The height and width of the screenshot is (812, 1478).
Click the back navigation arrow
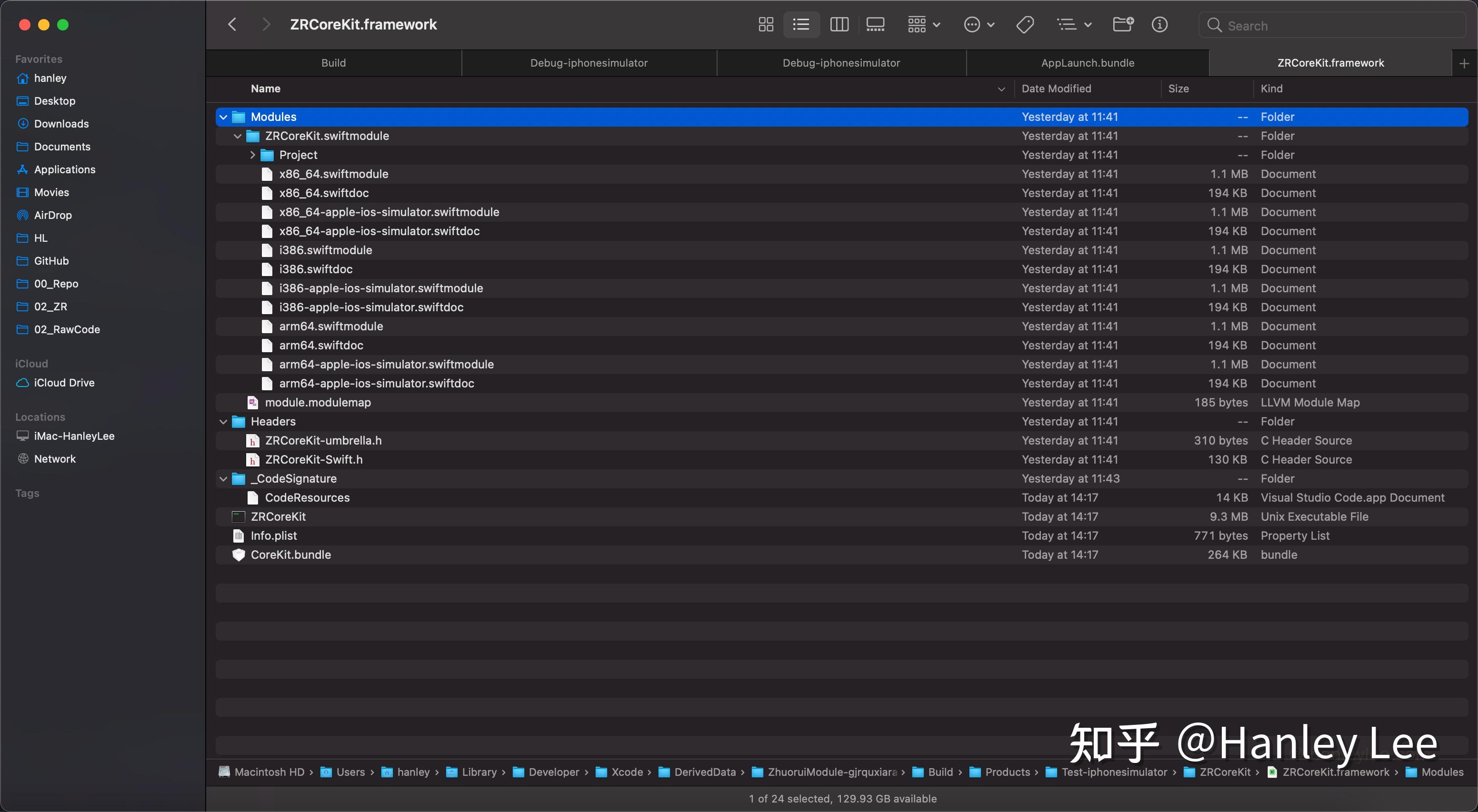(x=232, y=25)
